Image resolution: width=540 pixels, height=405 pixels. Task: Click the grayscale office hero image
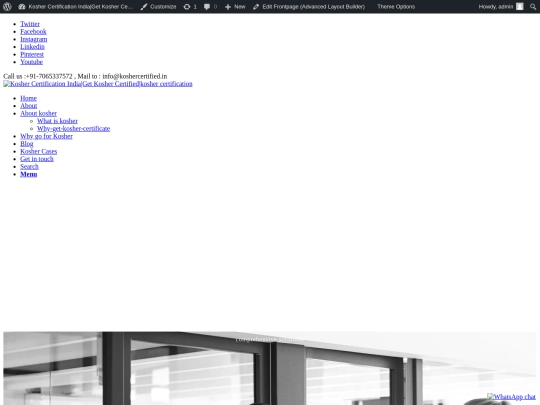point(270,368)
